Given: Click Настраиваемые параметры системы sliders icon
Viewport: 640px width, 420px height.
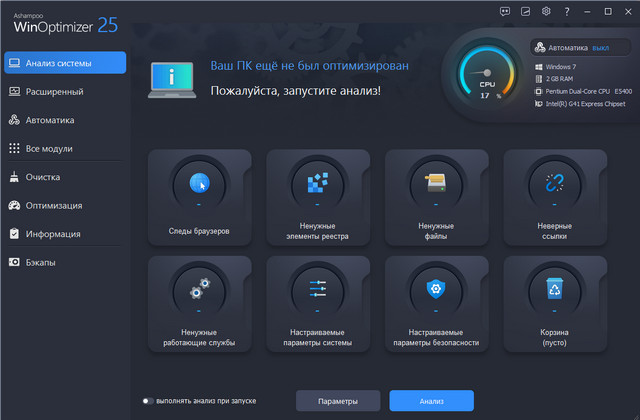Looking at the screenshot, I should (318, 289).
